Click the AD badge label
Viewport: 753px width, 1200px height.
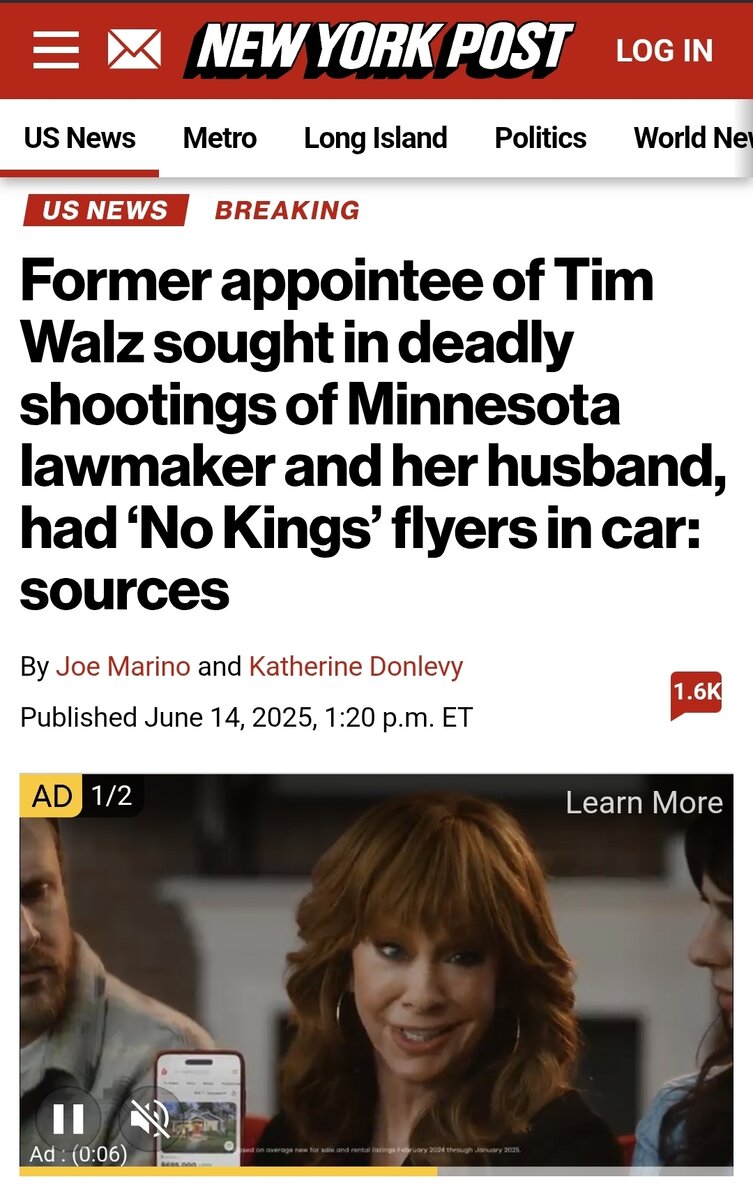click(51, 796)
